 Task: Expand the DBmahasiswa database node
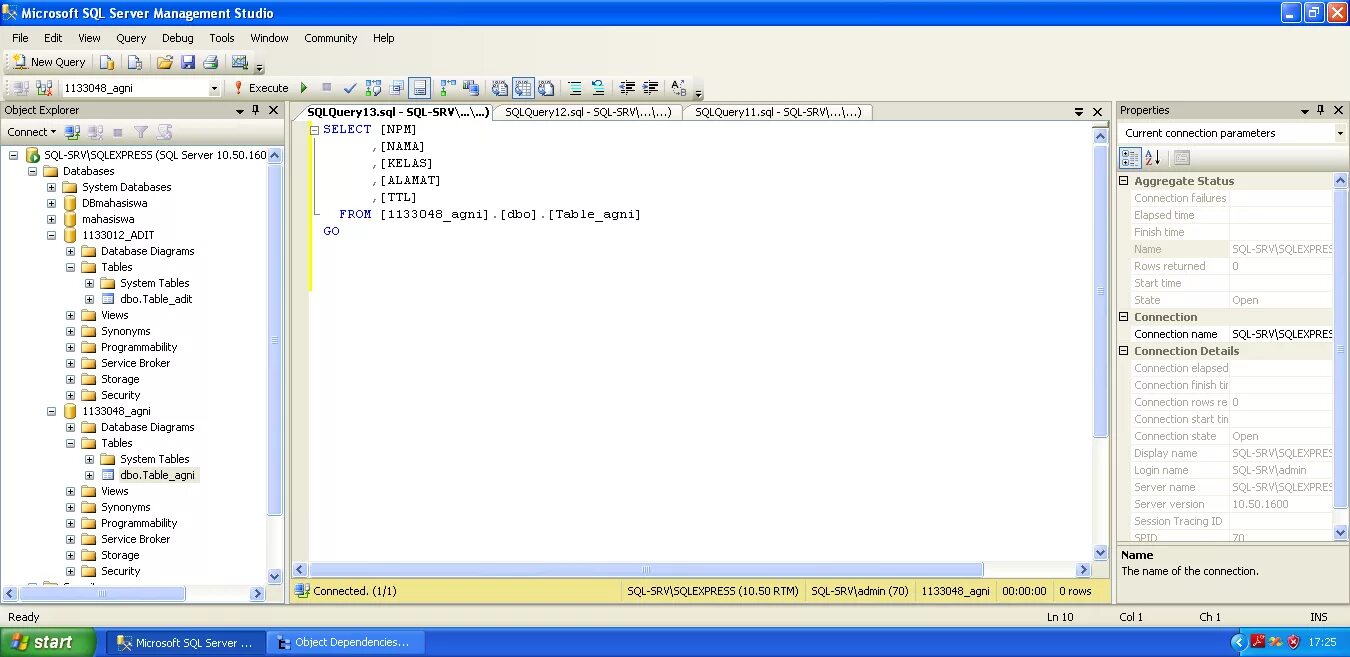[51, 203]
